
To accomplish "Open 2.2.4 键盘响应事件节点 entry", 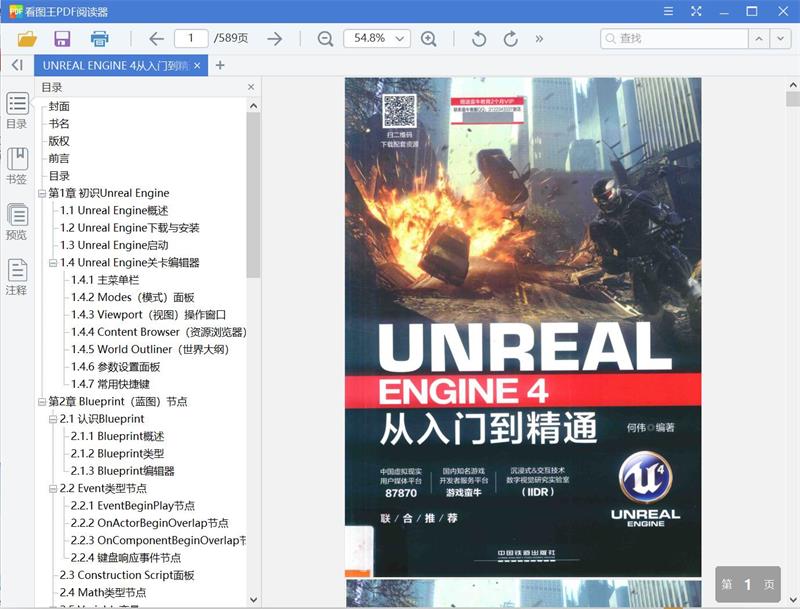I will (x=126, y=558).
